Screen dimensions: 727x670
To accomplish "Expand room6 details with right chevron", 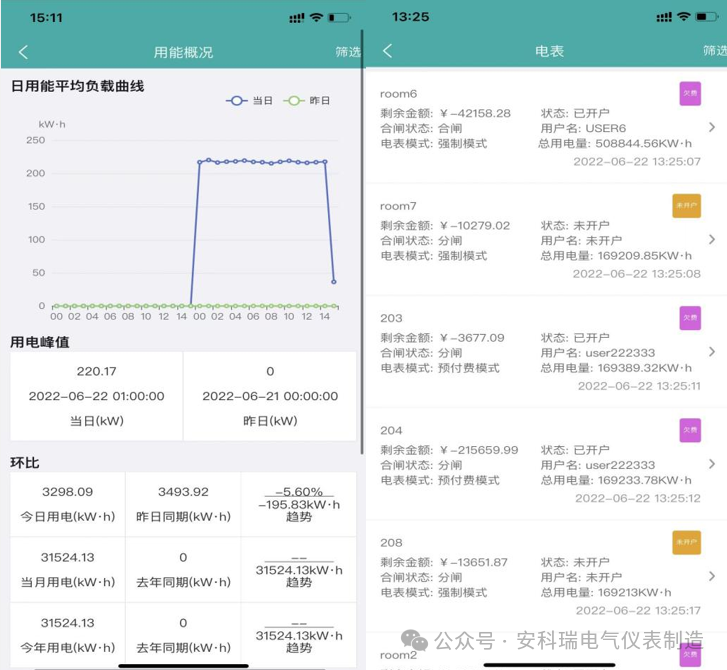I will (x=711, y=127).
